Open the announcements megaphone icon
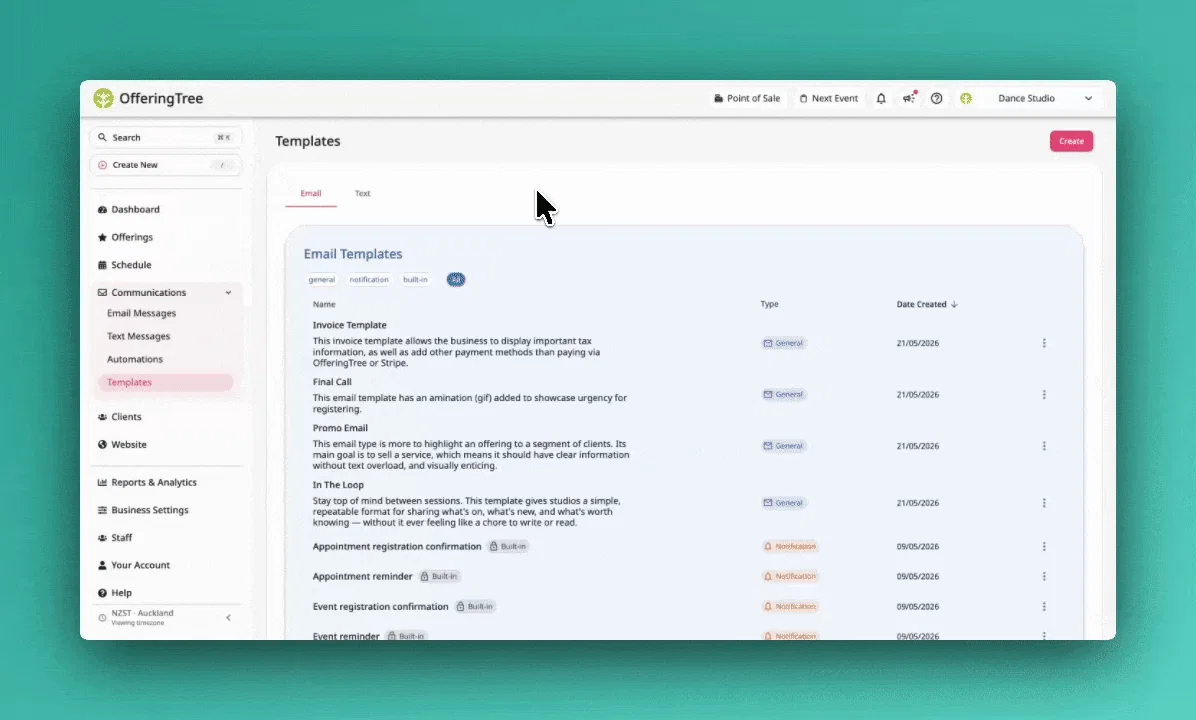 point(908,98)
